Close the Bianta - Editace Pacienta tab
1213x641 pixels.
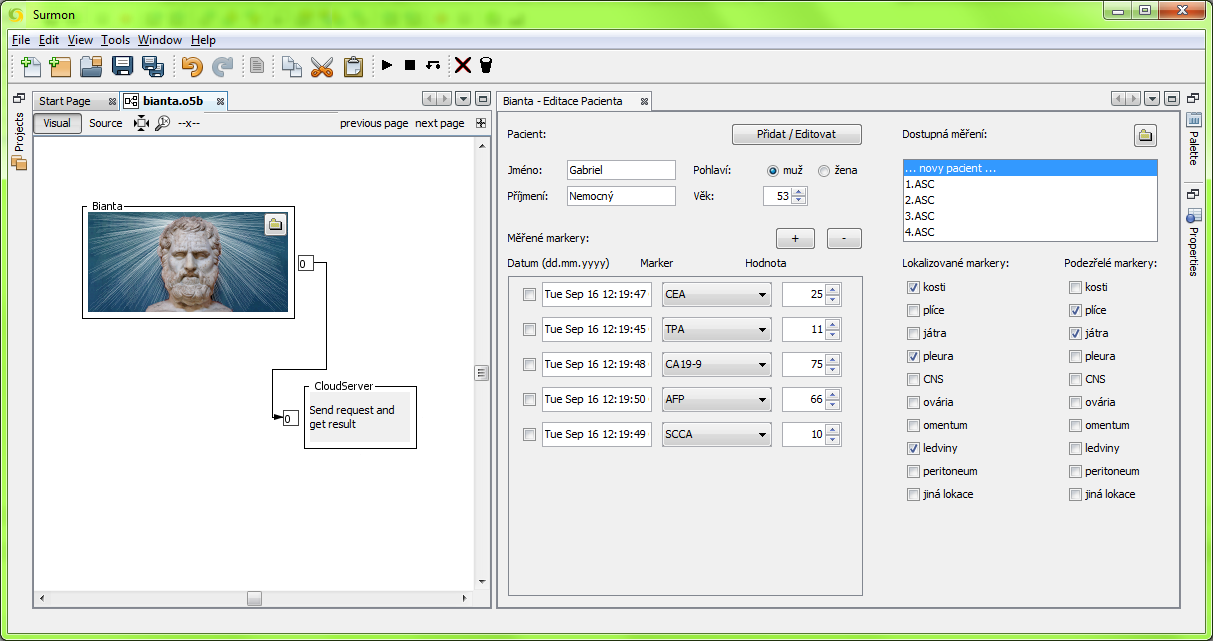pos(645,101)
